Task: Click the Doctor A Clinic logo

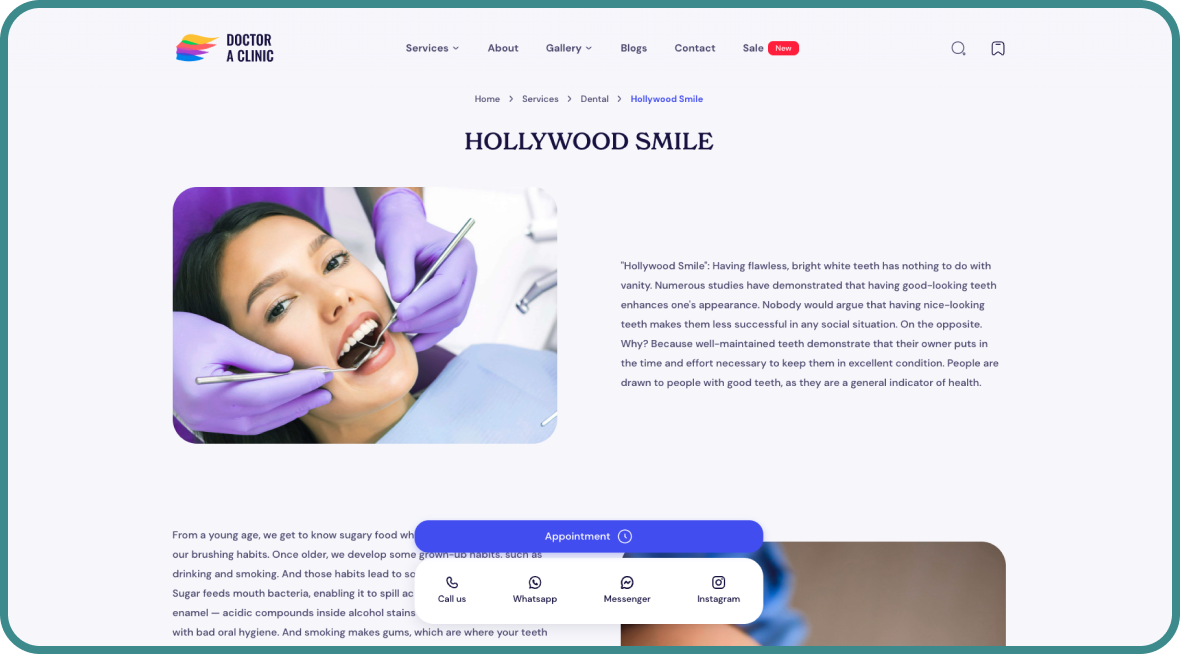Action: (224, 48)
